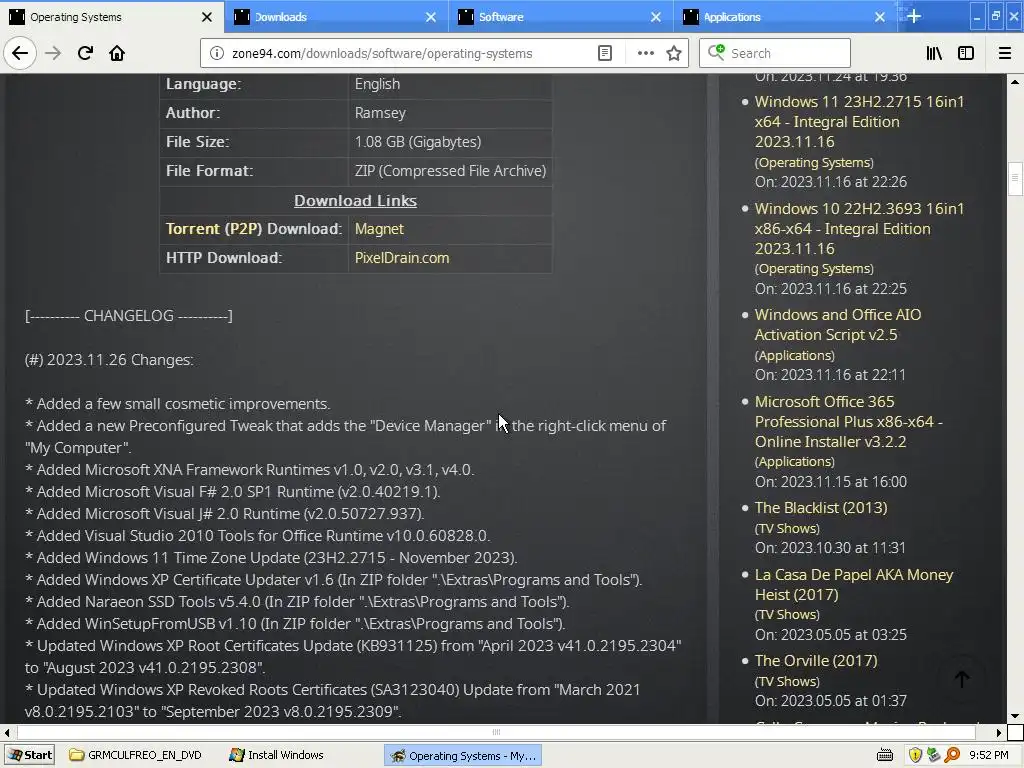Click the address bar URL field
Image resolution: width=1024 pixels, height=768 pixels.
coord(409,53)
